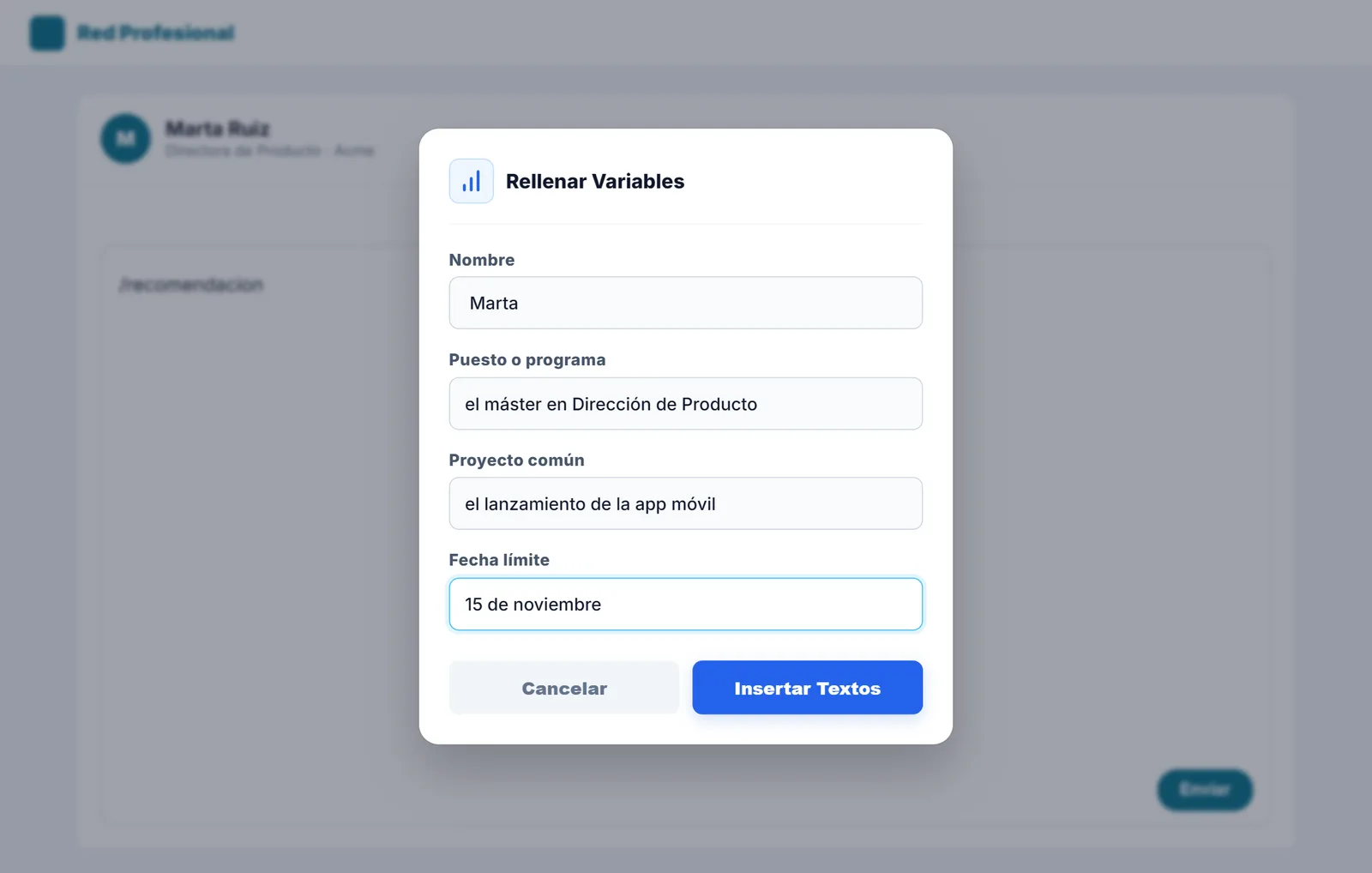1372x873 pixels.
Task: Click the Marta Ruiz avatar in the background page
Action: 126,139
